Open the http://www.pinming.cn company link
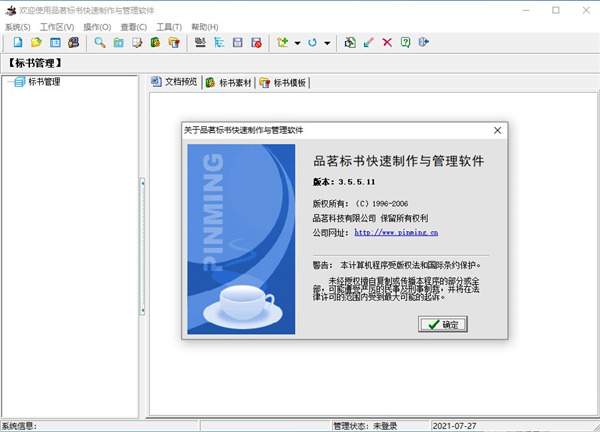Screen dimensions: 600x432 396,232
